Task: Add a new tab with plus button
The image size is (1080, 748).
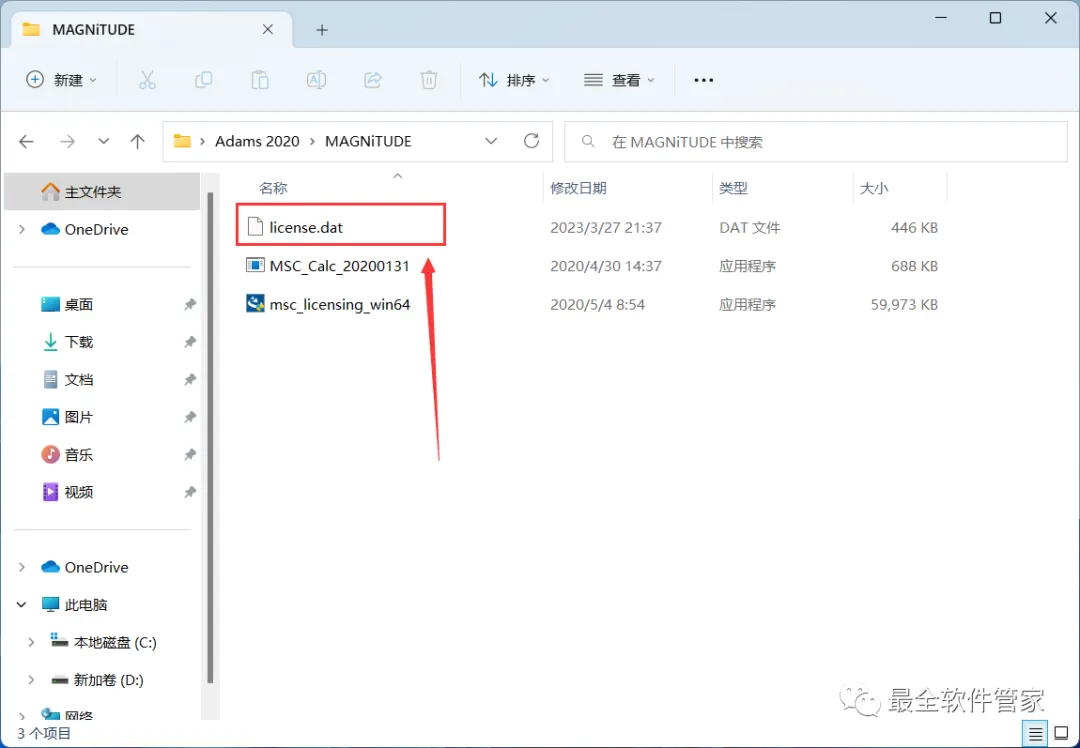Action: click(322, 30)
